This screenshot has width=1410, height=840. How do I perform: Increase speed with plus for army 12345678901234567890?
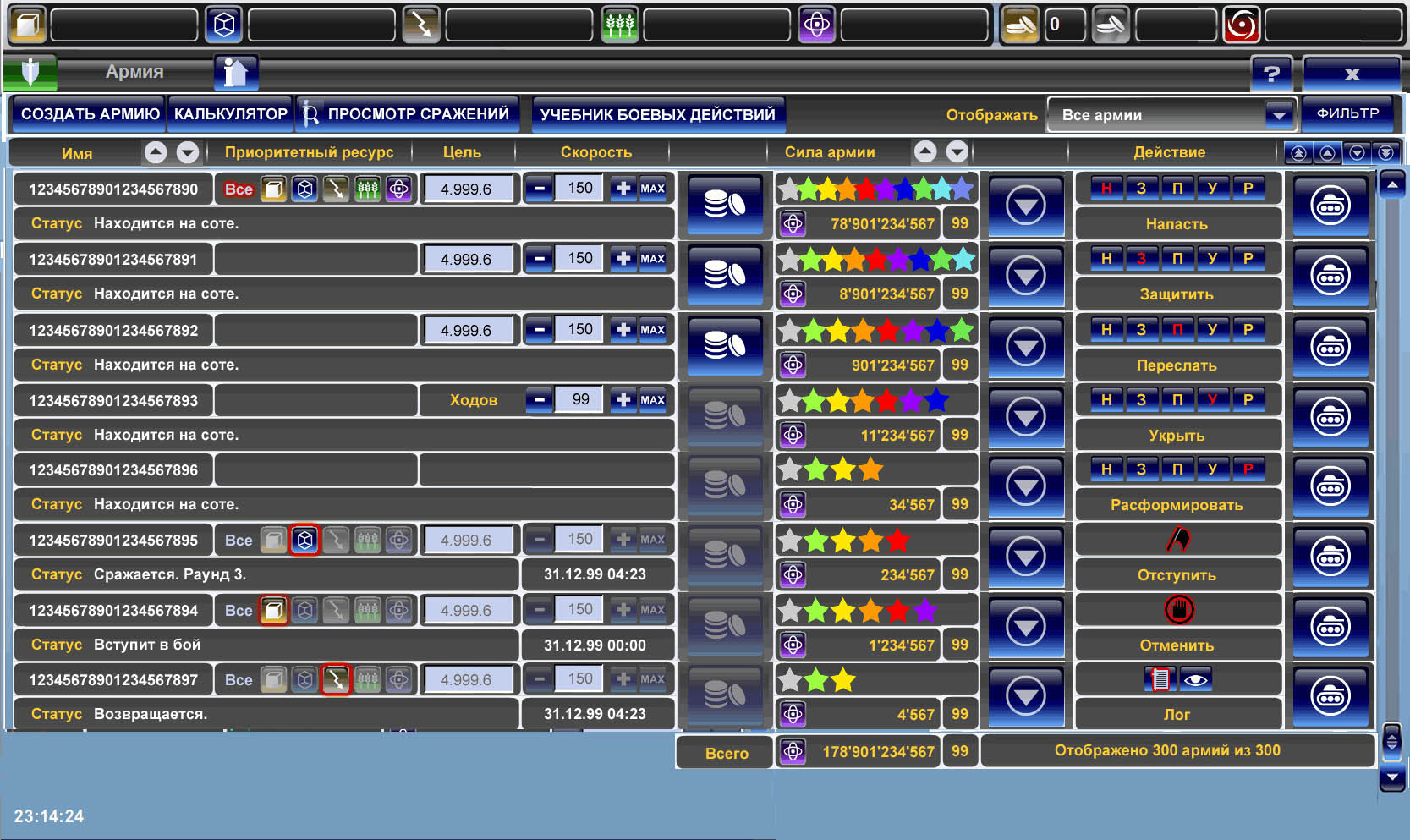[x=623, y=189]
